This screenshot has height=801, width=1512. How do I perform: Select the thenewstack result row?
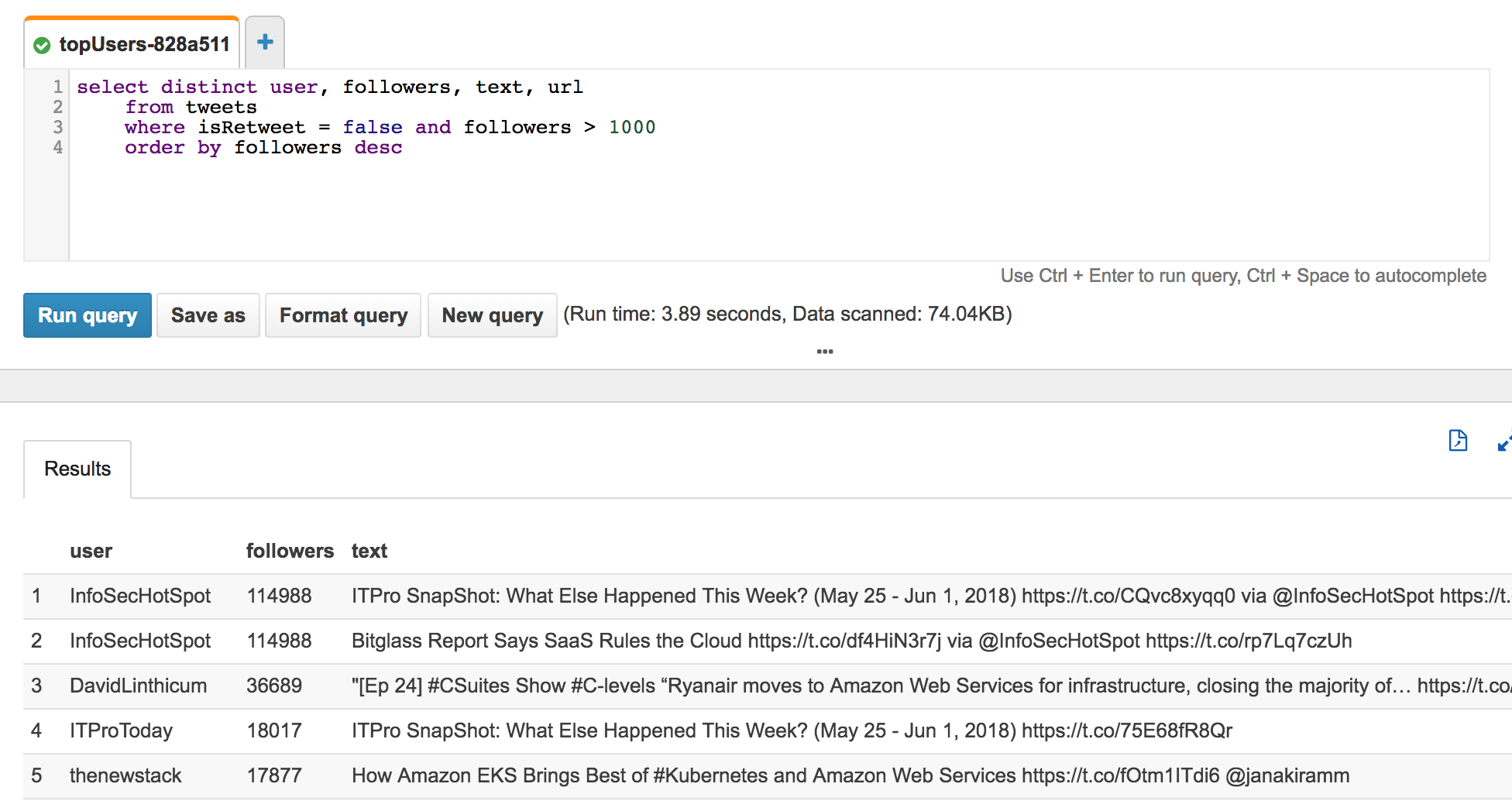coord(768,775)
